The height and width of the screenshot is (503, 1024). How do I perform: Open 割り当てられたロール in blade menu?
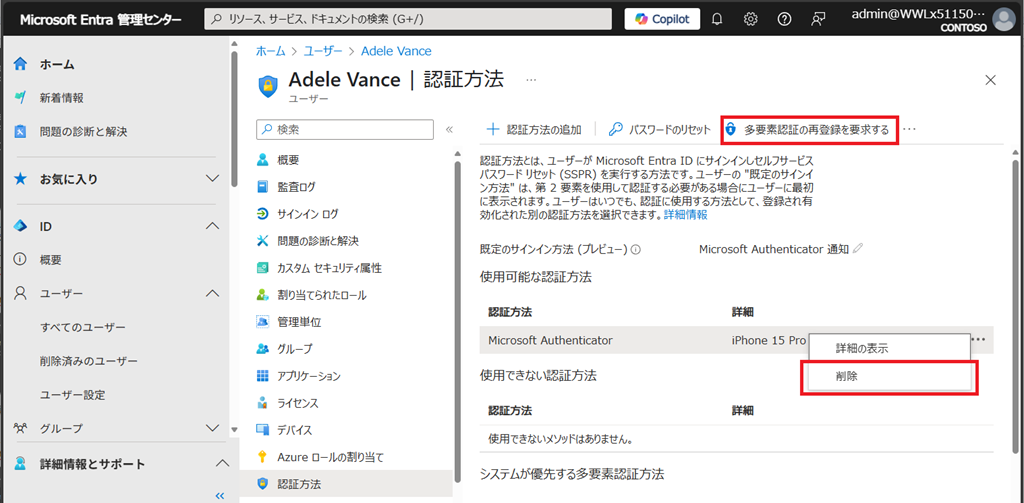point(321,295)
